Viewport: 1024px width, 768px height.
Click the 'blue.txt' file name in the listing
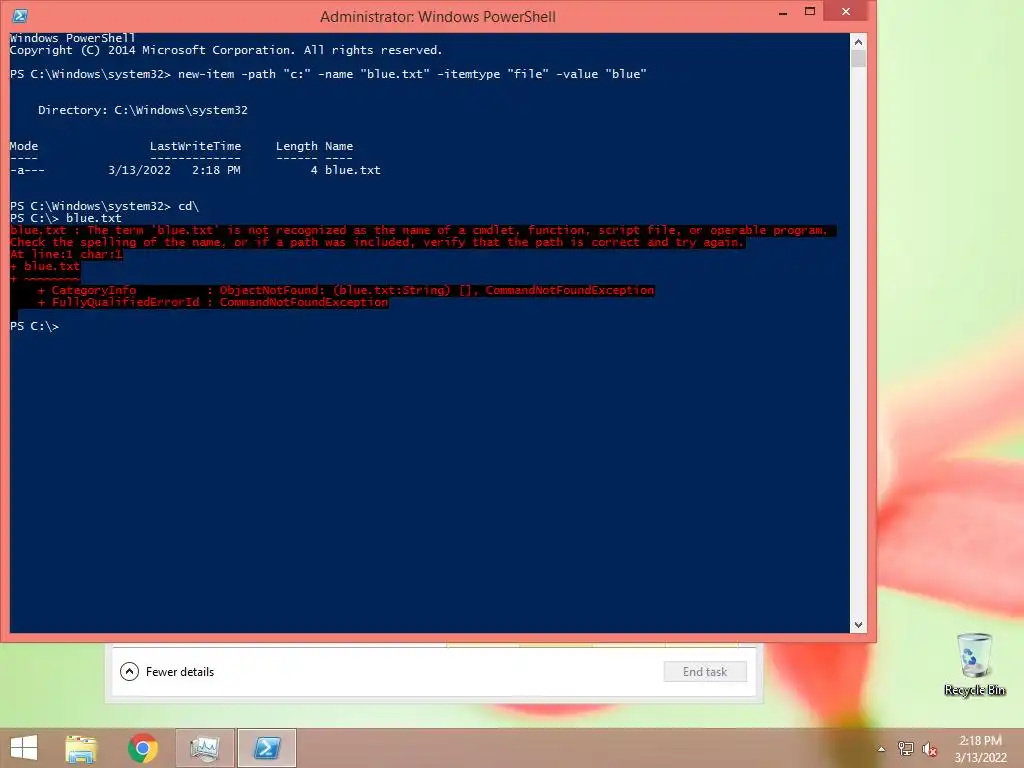[x=353, y=170]
